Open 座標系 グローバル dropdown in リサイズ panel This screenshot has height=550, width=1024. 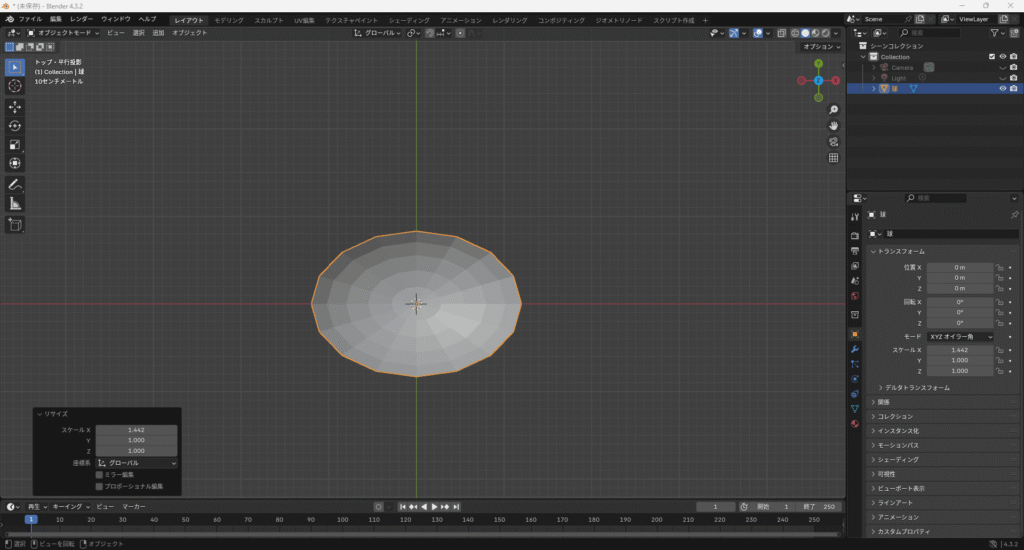click(136, 463)
